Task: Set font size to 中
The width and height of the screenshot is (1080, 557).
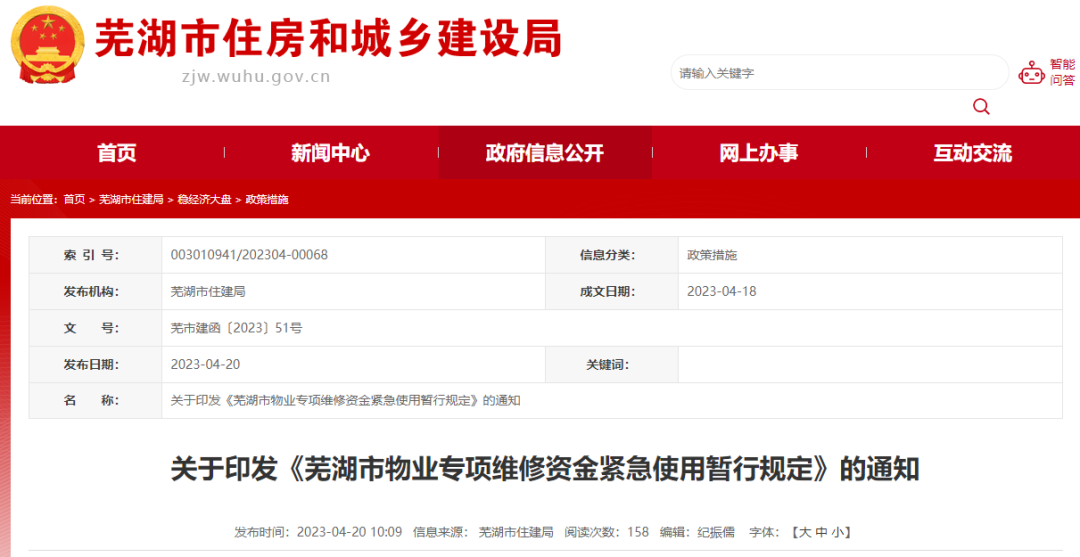Action: click(x=822, y=532)
